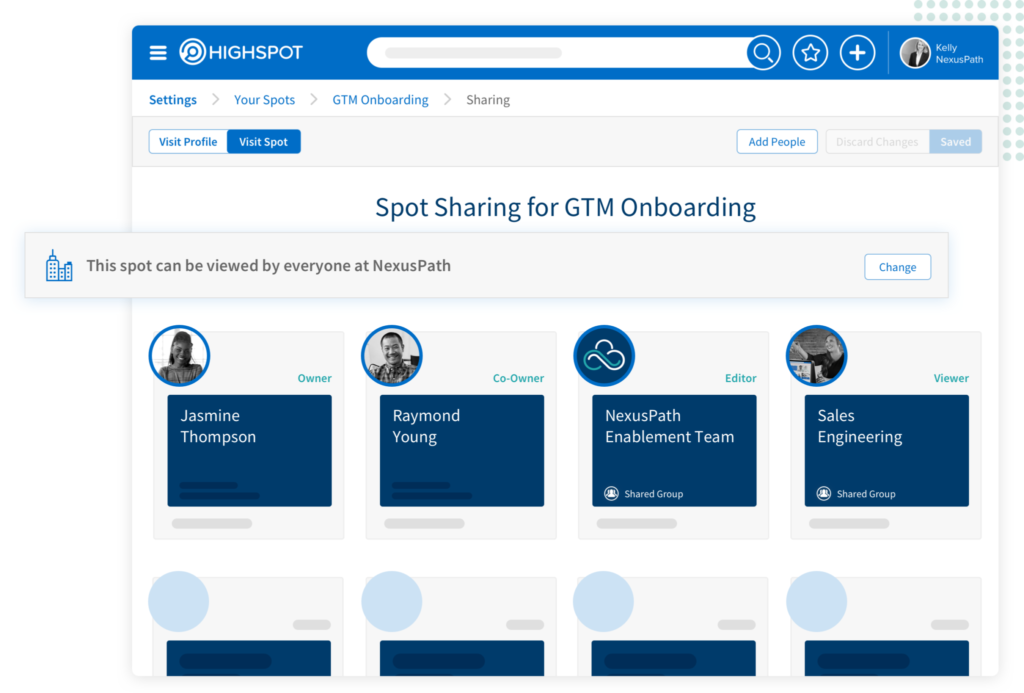
Task: Change NexusPath Enablement Team Editor role
Action: click(741, 378)
